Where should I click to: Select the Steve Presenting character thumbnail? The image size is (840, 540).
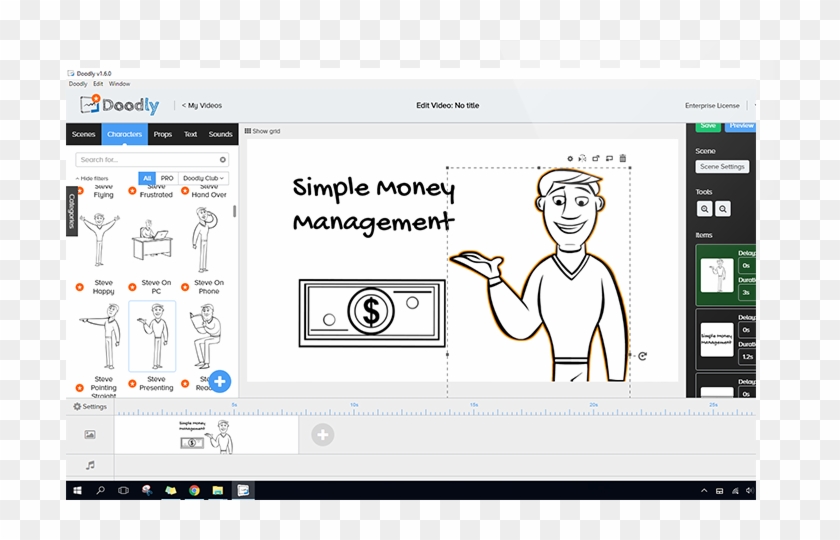[153, 336]
